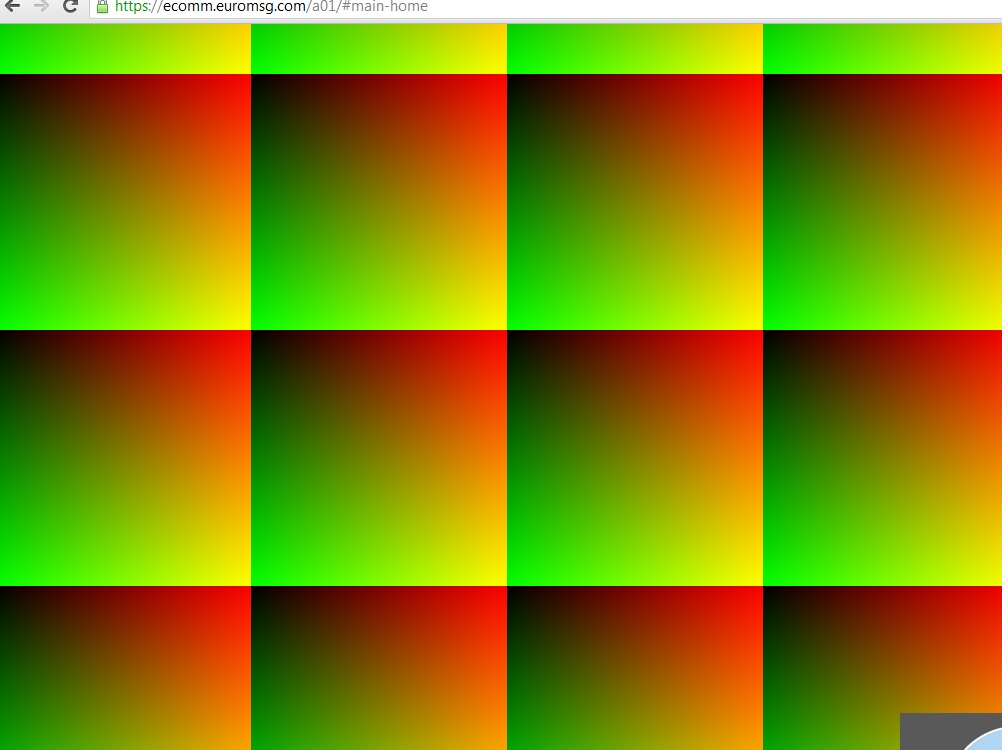
Task: Click the first full gradient tile in the third column
Action: [x=635, y=202]
